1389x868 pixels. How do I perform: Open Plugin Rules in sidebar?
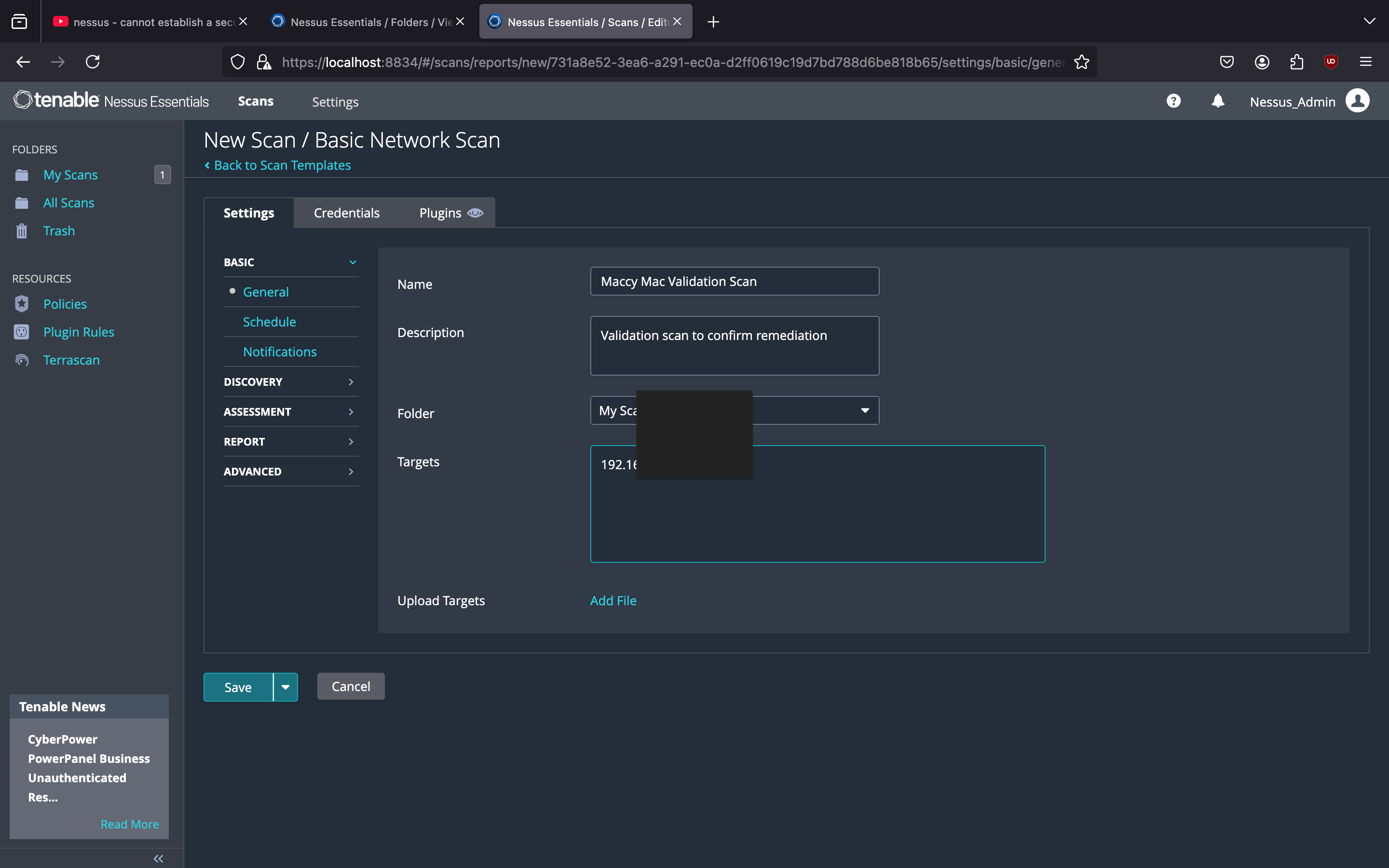coord(79,332)
